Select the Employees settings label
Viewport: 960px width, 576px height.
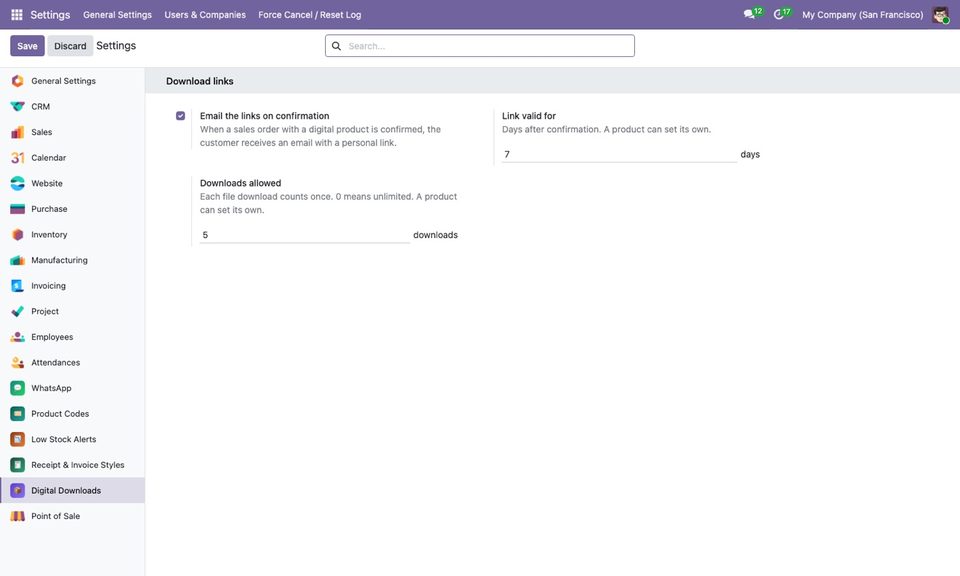coord(52,337)
